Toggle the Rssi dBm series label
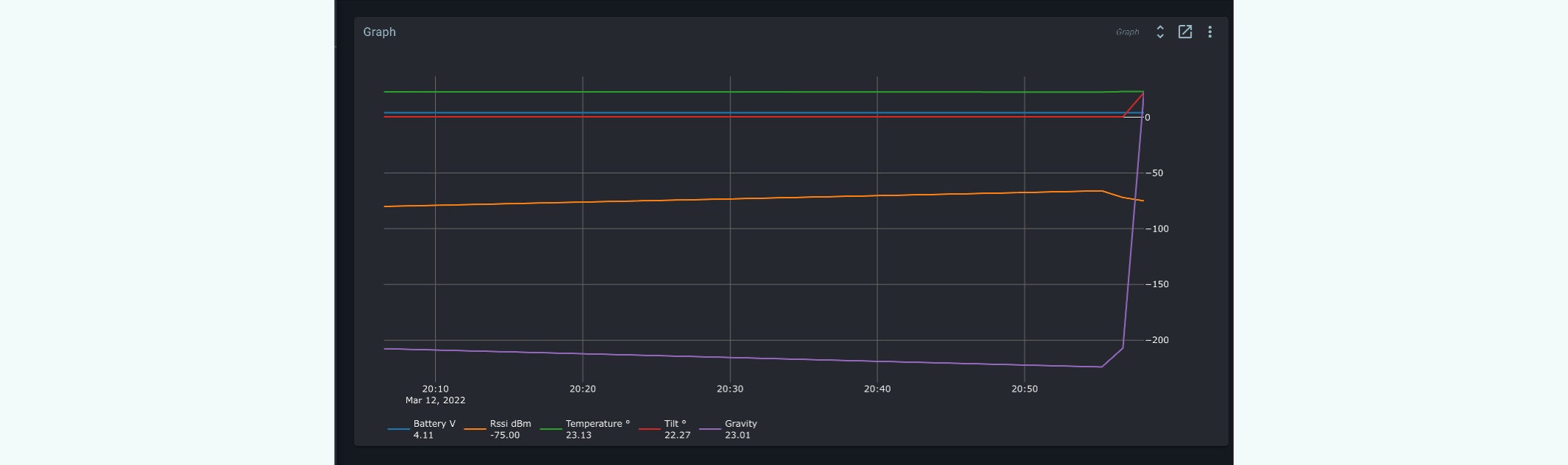The height and width of the screenshot is (465, 1568). [510, 424]
